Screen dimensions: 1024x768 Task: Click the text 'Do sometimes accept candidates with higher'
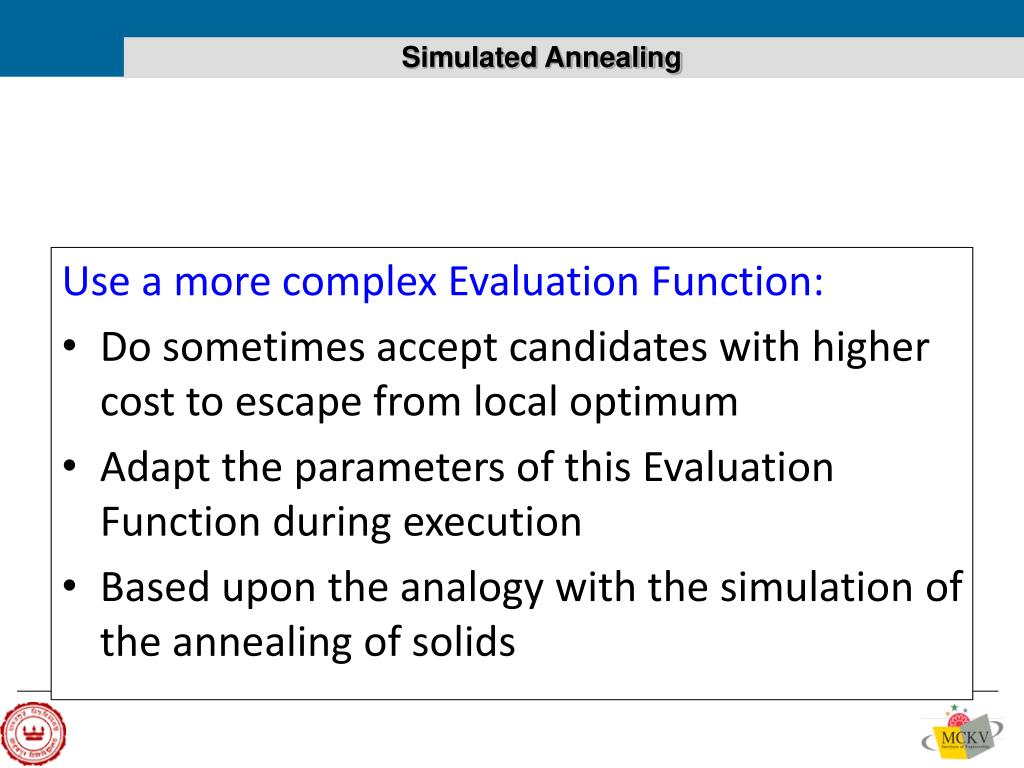[x=515, y=348]
